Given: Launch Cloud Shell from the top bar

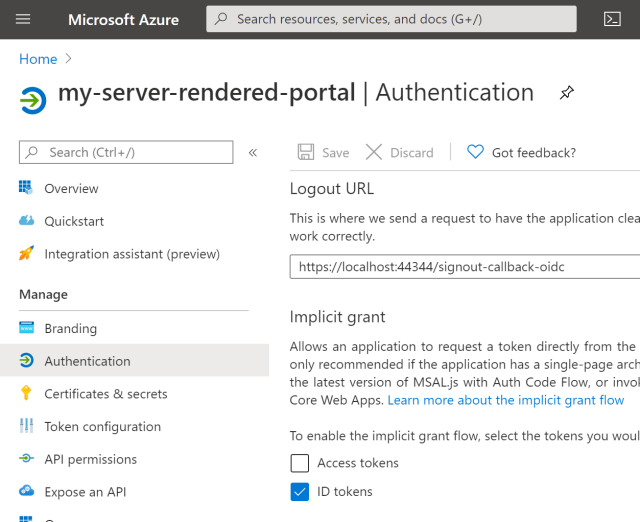Looking at the screenshot, I should tap(613, 19).
